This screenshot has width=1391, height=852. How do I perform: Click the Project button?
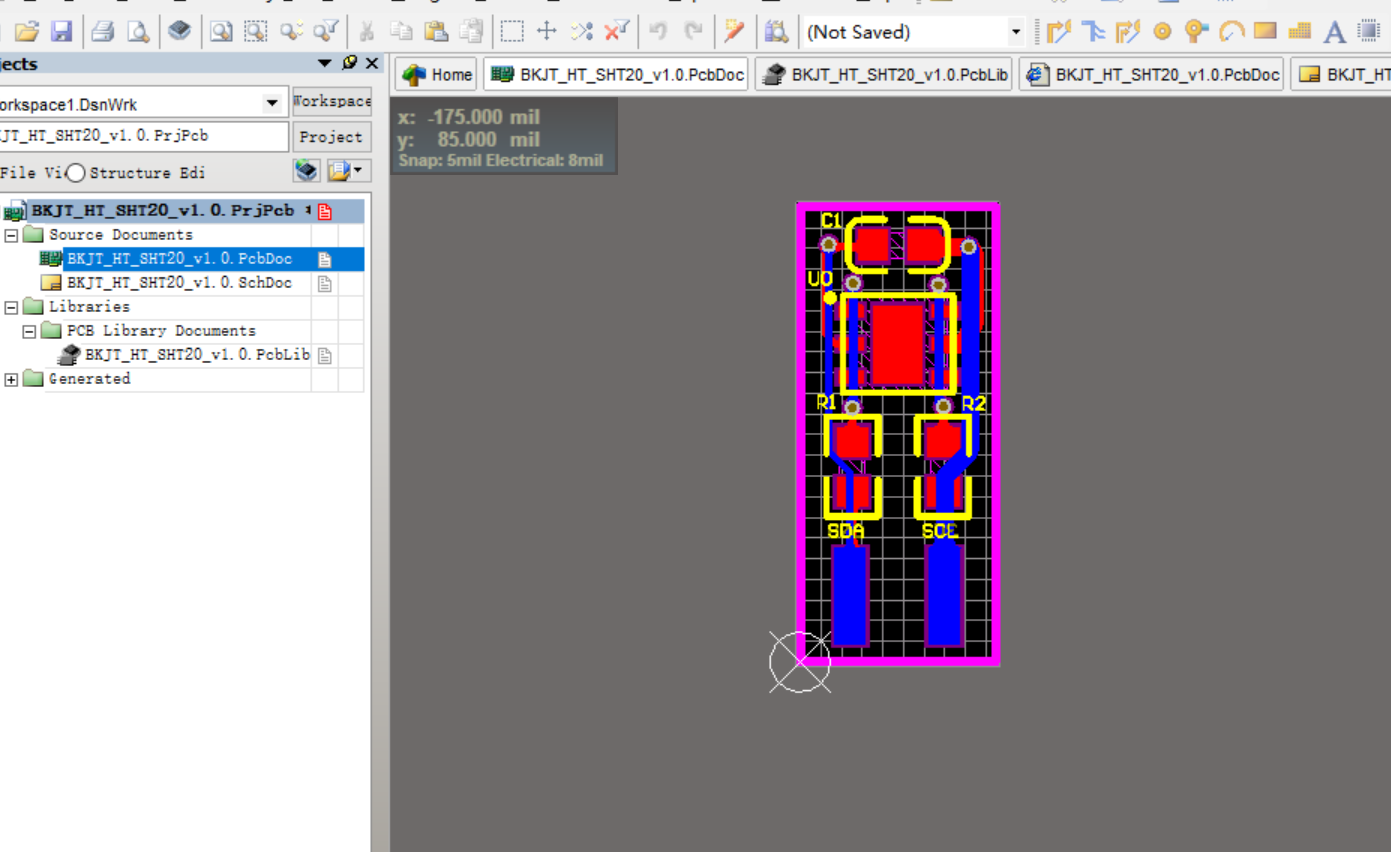coord(332,136)
